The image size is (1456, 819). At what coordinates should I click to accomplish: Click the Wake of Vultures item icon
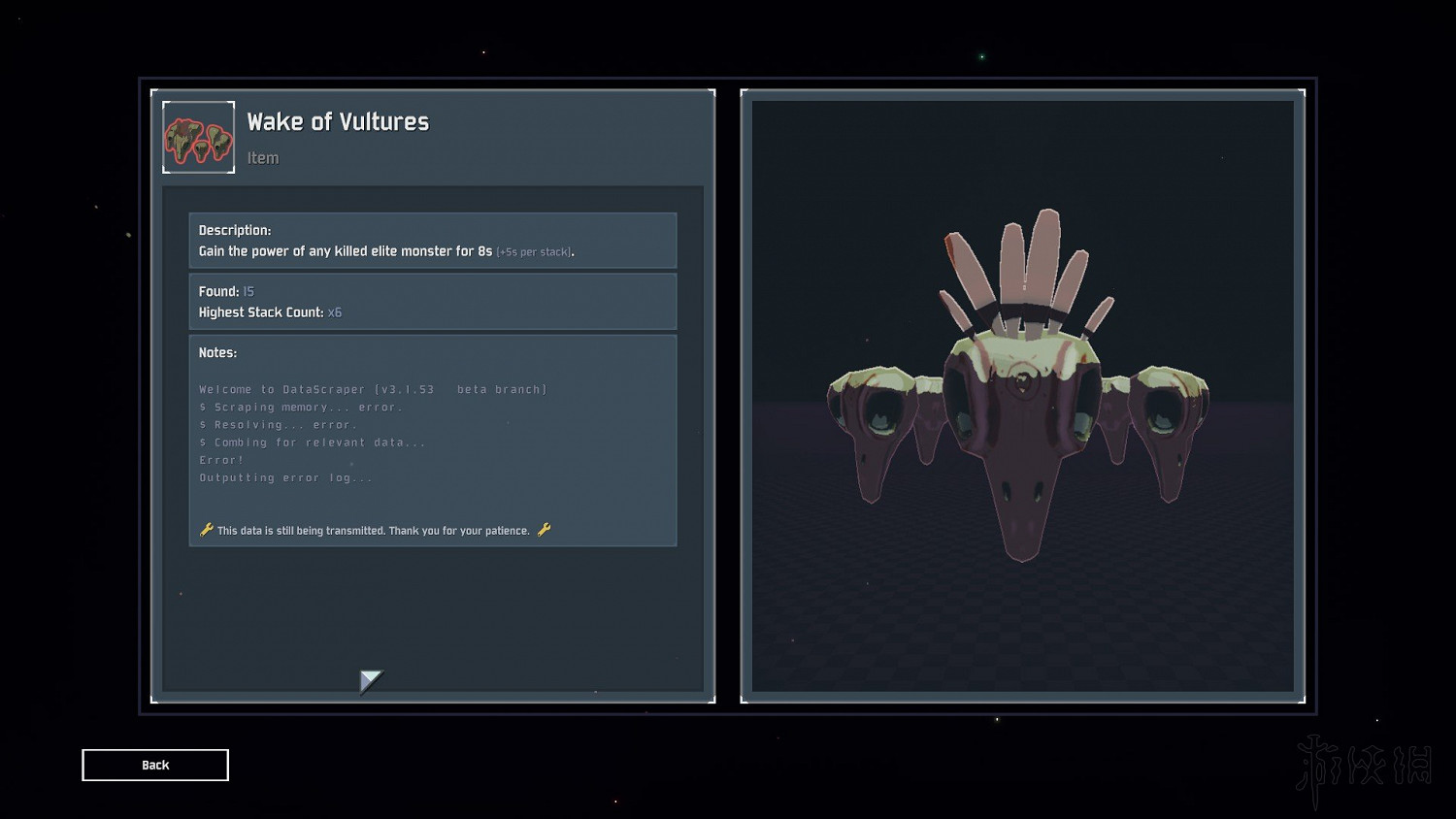click(x=198, y=138)
